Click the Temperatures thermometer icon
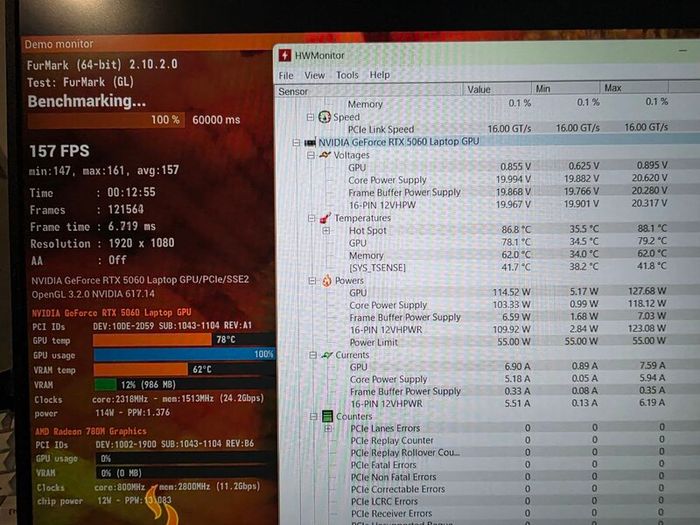 pos(325,218)
